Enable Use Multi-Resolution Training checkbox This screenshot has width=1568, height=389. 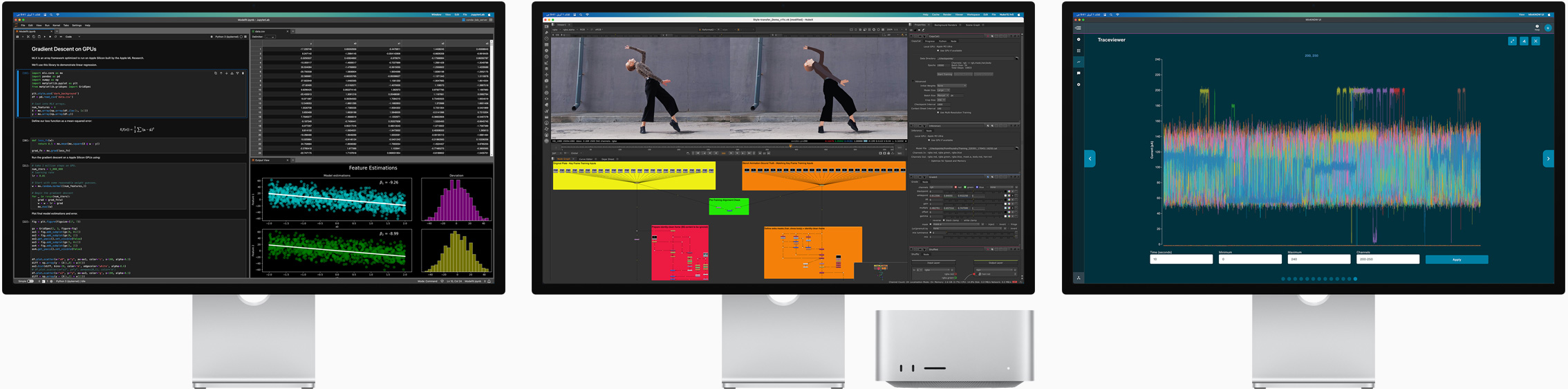click(940, 112)
